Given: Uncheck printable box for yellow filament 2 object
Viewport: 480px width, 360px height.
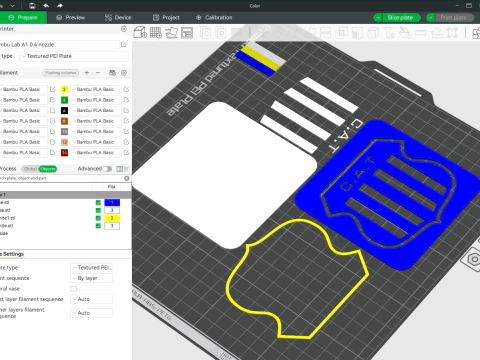Looking at the screenshot, I should pos(98,218).
